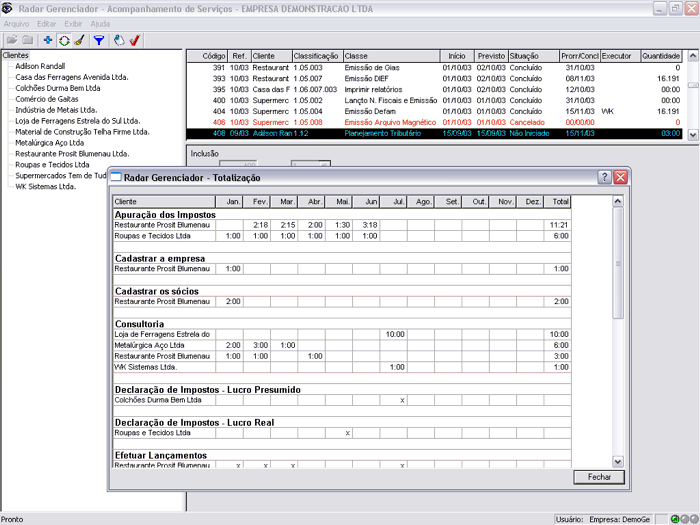700x525 pixels.
Task: Close the Totalização dialog with red X
Action: click(x=620, y=177)
